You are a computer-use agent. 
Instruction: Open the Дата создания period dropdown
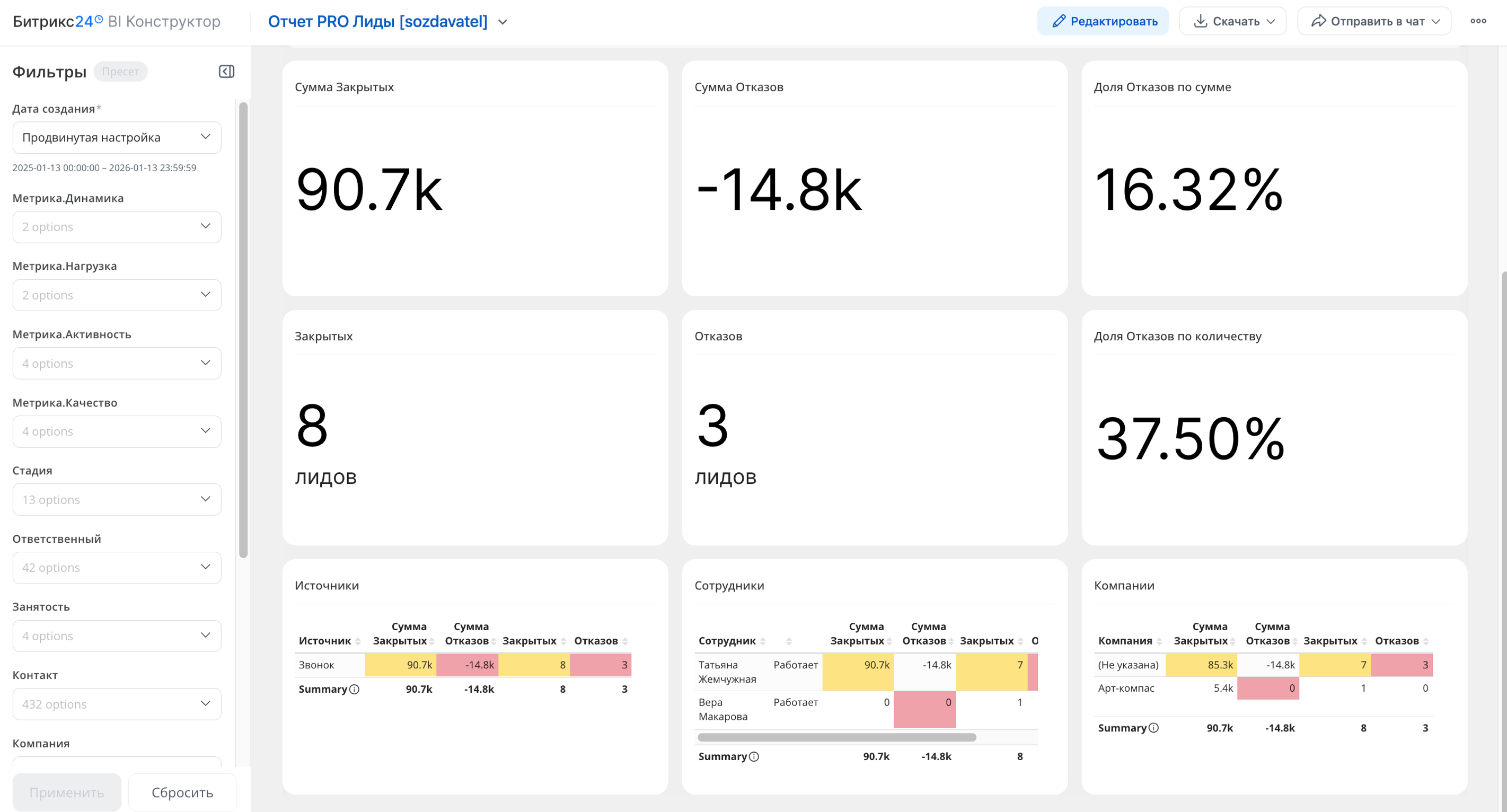coord(117,137)
